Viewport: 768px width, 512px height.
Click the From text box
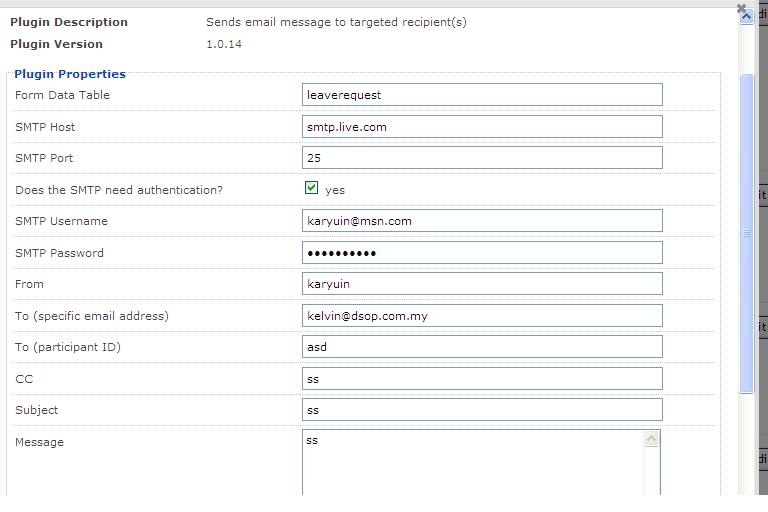tap(482, 284)
